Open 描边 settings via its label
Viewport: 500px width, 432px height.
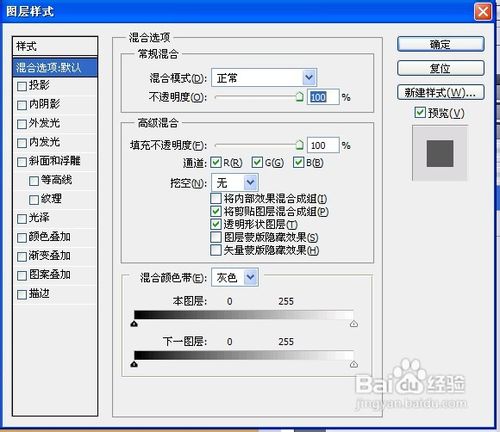tap(39, 294)
